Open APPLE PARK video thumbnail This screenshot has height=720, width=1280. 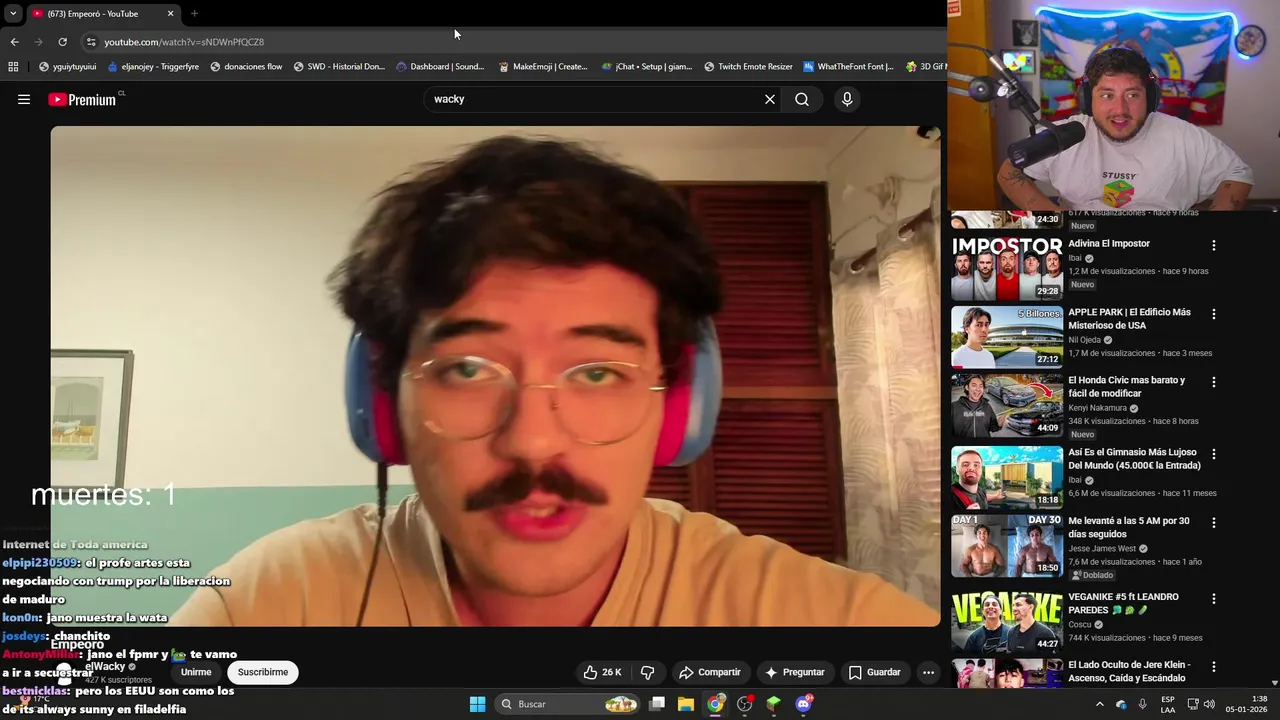(x=1006, y=336)
